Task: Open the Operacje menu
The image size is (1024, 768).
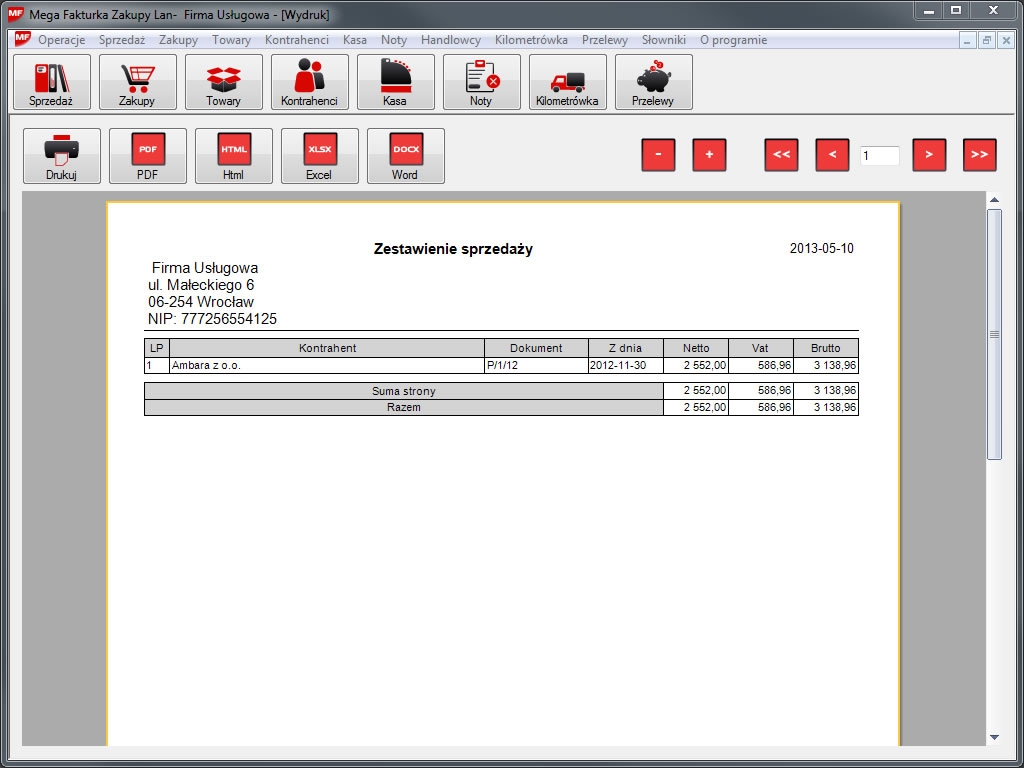Action: [x=61, y=40]
